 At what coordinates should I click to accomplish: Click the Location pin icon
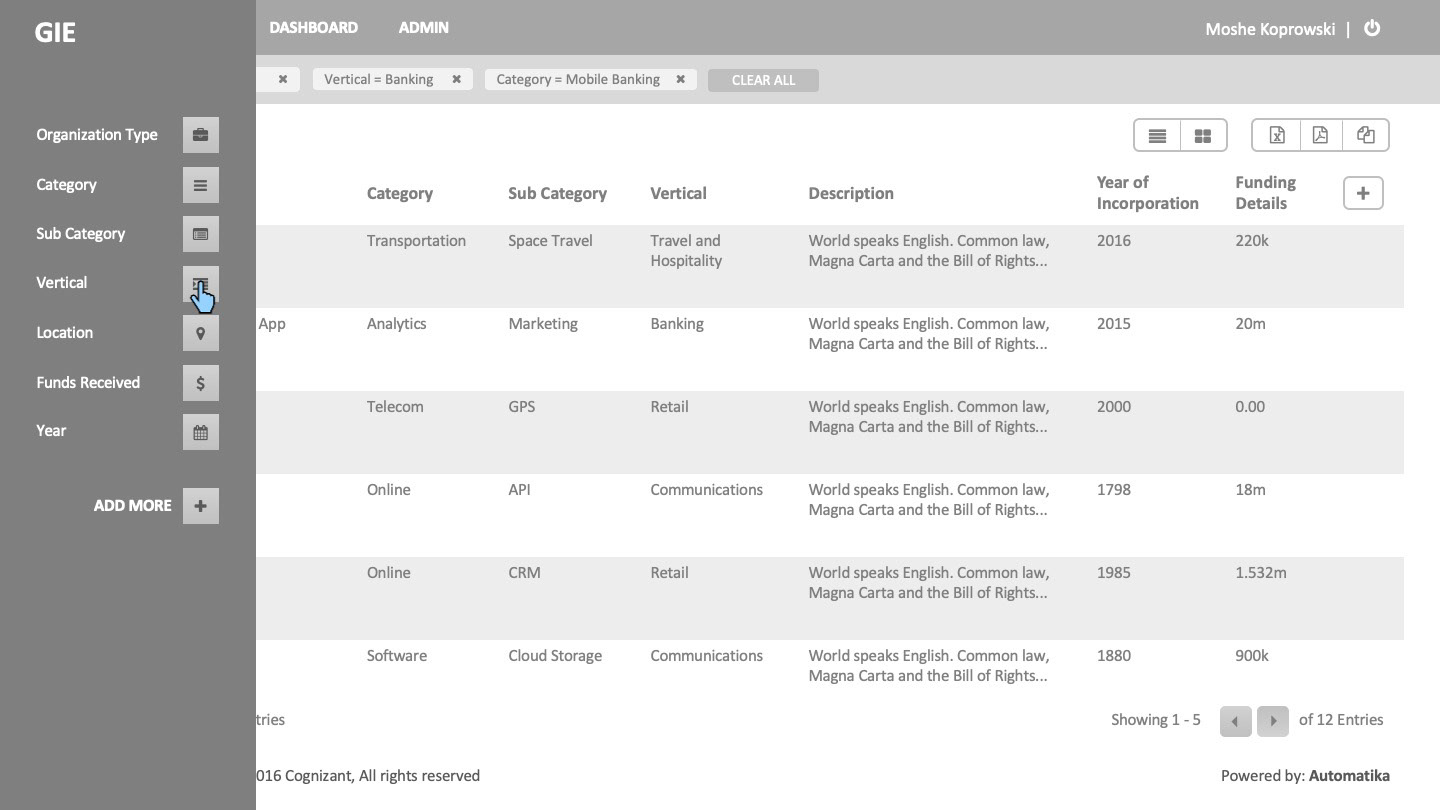coord(200,333)
